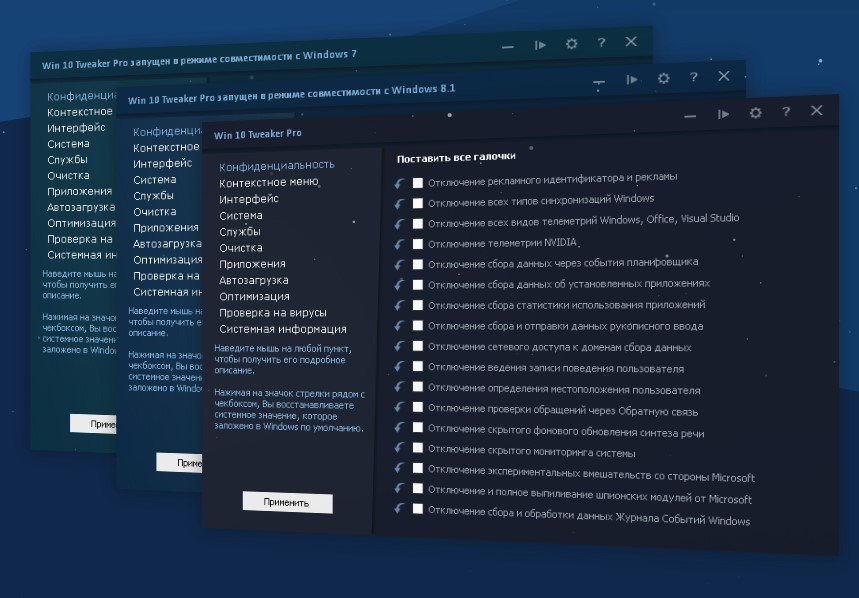Click the question mark help icon in front window

pos(786,112)
